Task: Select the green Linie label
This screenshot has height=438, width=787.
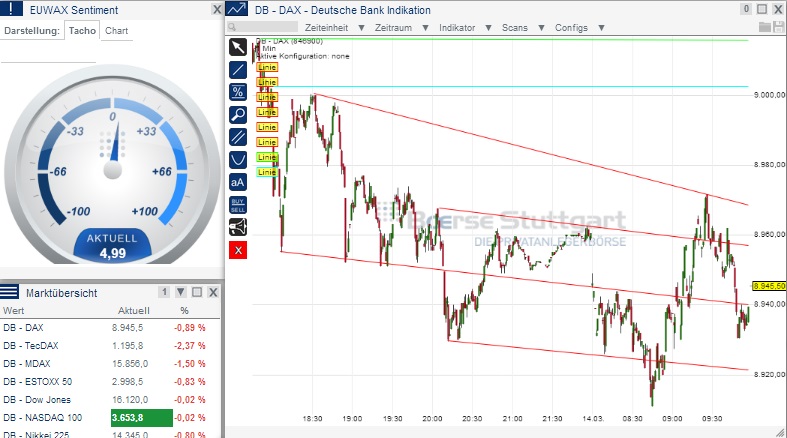Action: [267, 157]
